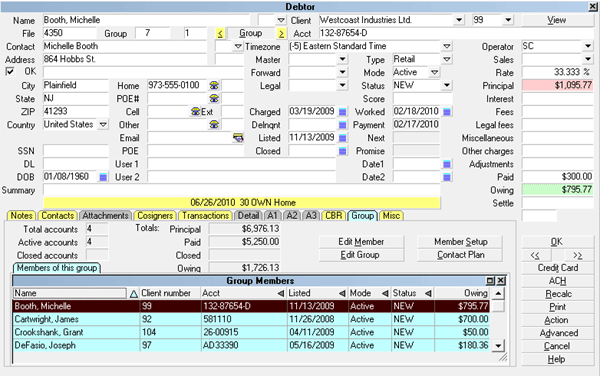This screenshot has height=376, width=600.
Task: Switch to the Notes tab
Action: (x=21, y=216)
